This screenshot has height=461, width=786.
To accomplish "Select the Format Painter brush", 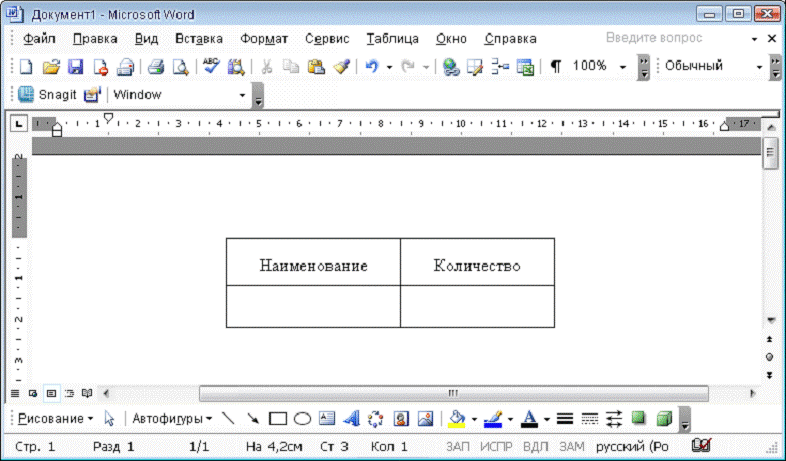I will click(341, 66).
